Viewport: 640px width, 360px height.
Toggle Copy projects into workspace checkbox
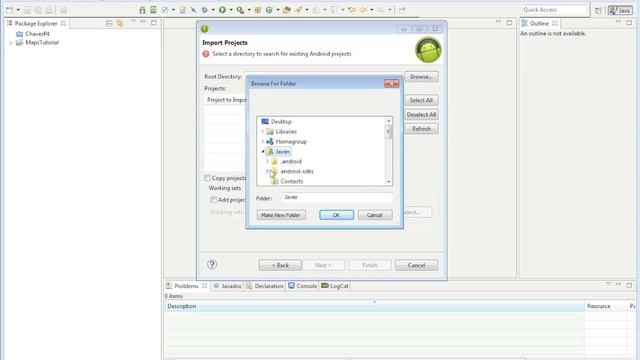coord(207,178)
